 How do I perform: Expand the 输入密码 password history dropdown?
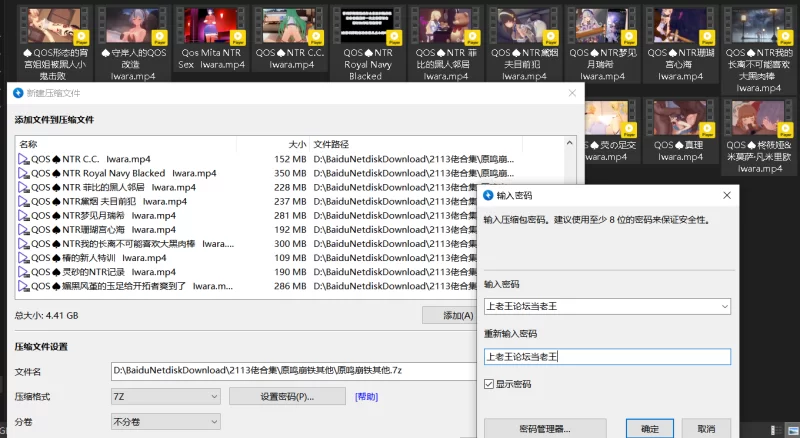tap(723, 306)
